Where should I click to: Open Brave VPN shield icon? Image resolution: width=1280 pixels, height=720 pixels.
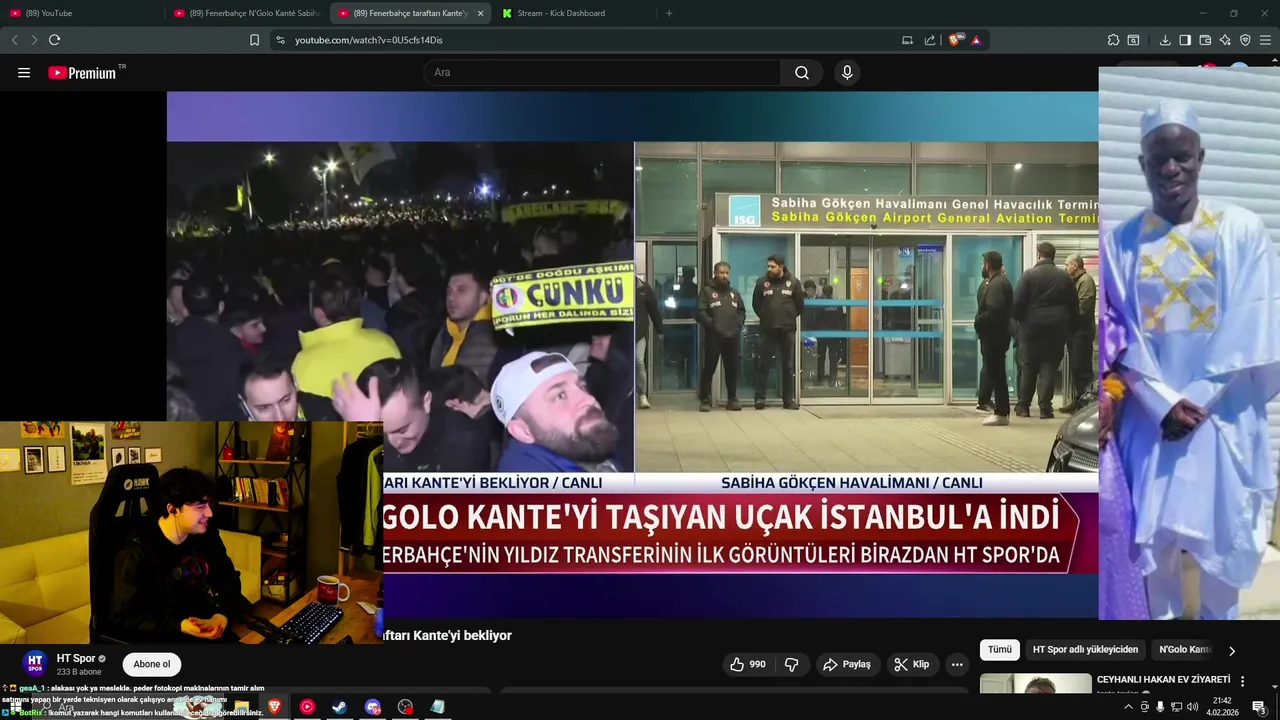tap(1245, 40)
